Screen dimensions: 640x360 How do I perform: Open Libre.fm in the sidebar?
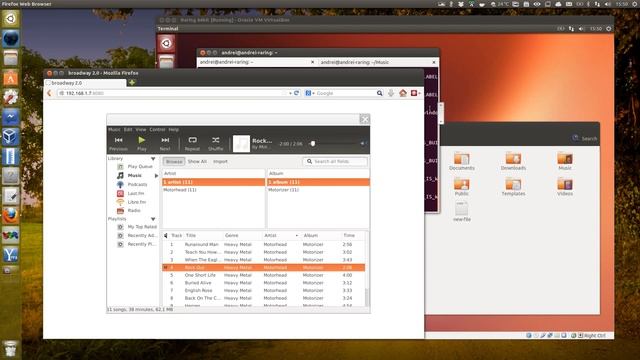coord(136,202)
